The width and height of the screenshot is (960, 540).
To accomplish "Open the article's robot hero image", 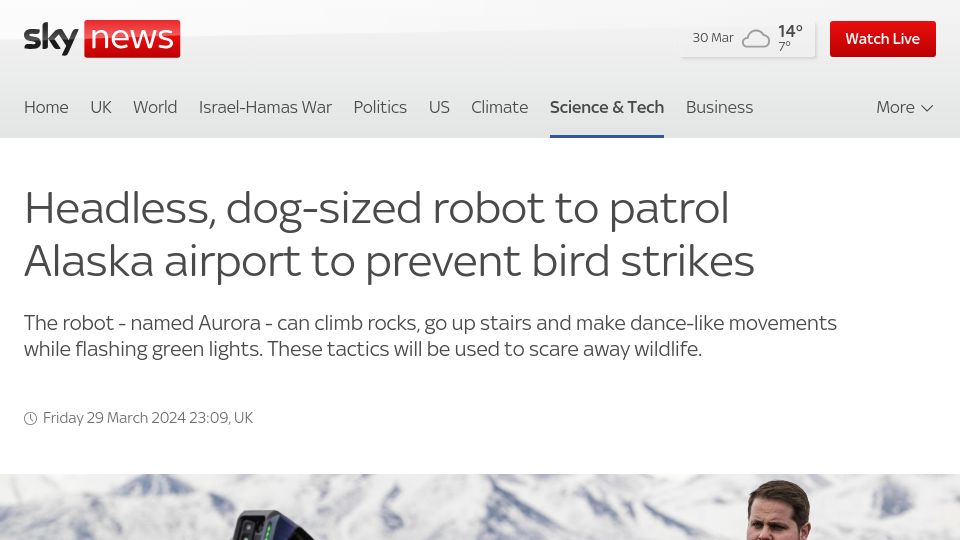I will 480,507.
